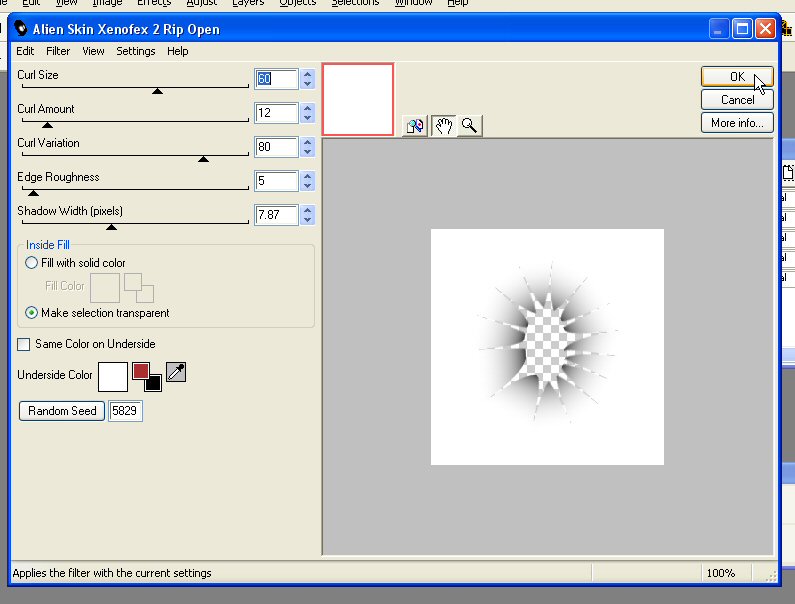
Task: Increase Edge Roughness with up arrow
Action: coord(307,176)
